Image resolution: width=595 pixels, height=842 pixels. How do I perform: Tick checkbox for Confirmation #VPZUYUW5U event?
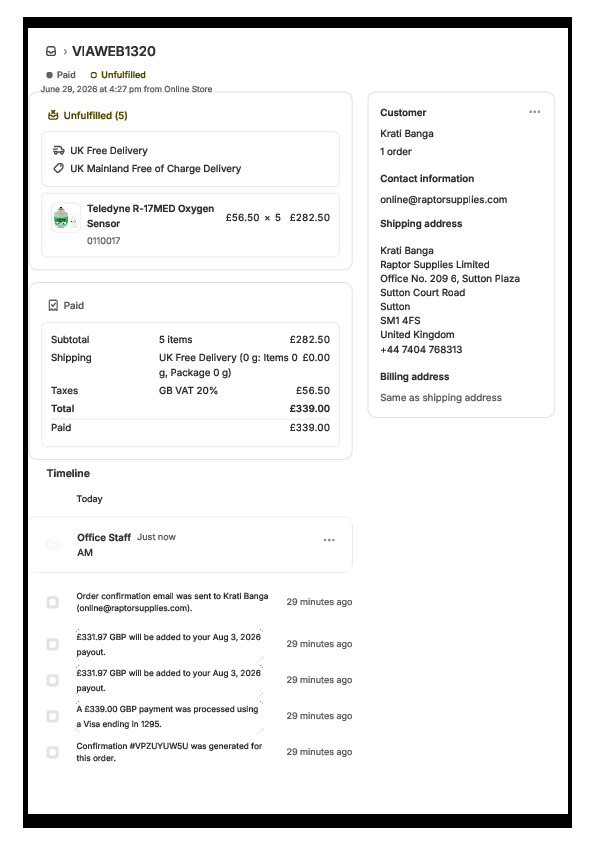pyautogui.click(x=53, y=752)
